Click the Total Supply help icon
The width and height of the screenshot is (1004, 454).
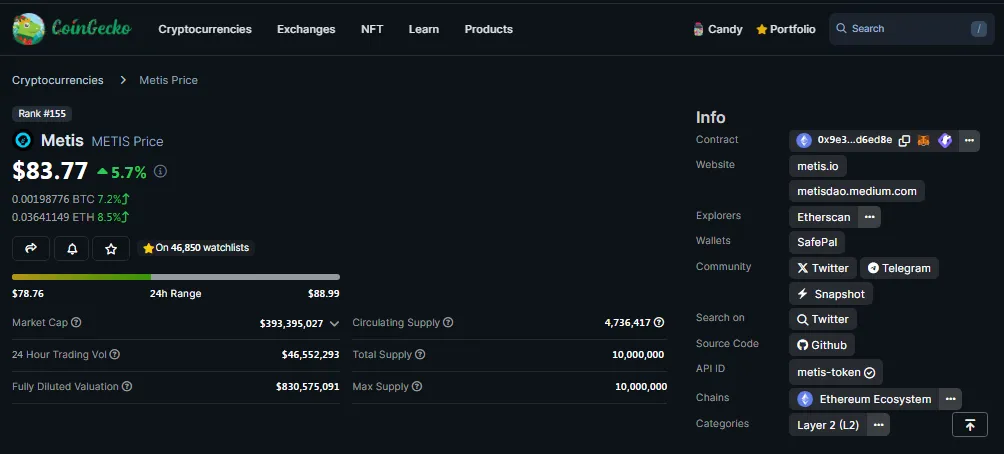point(420,354)
